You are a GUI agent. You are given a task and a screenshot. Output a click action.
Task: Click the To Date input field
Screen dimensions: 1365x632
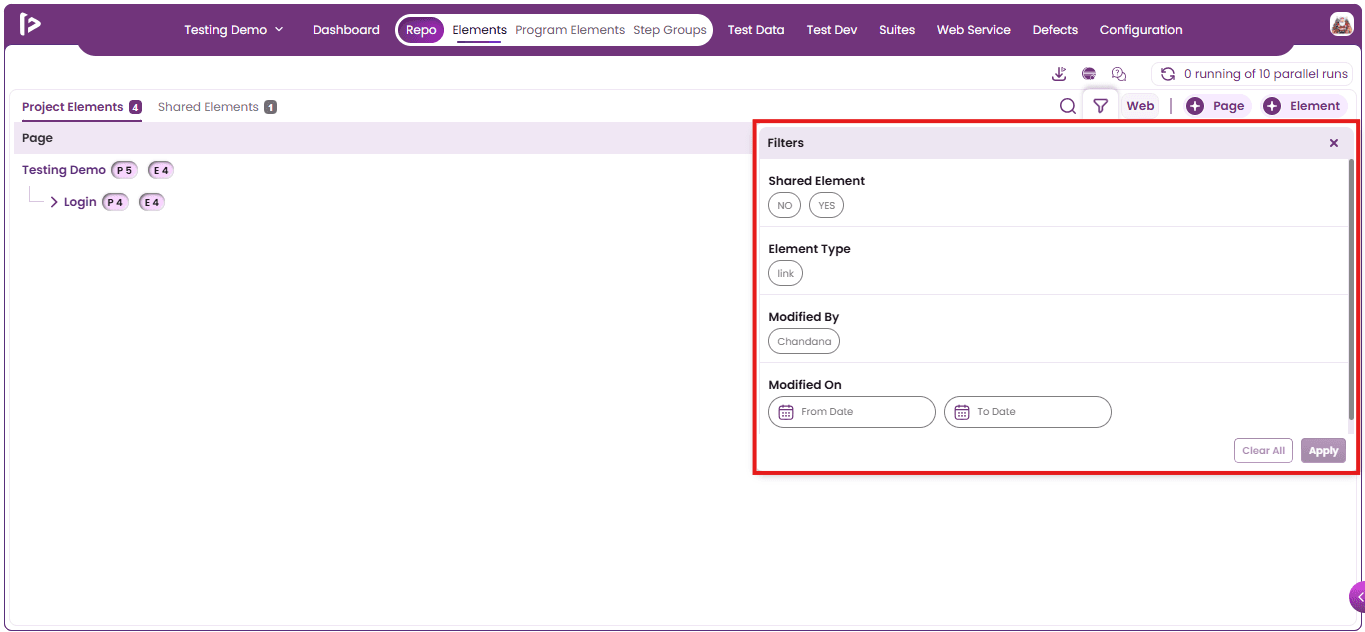click(x=1028, y=412)
